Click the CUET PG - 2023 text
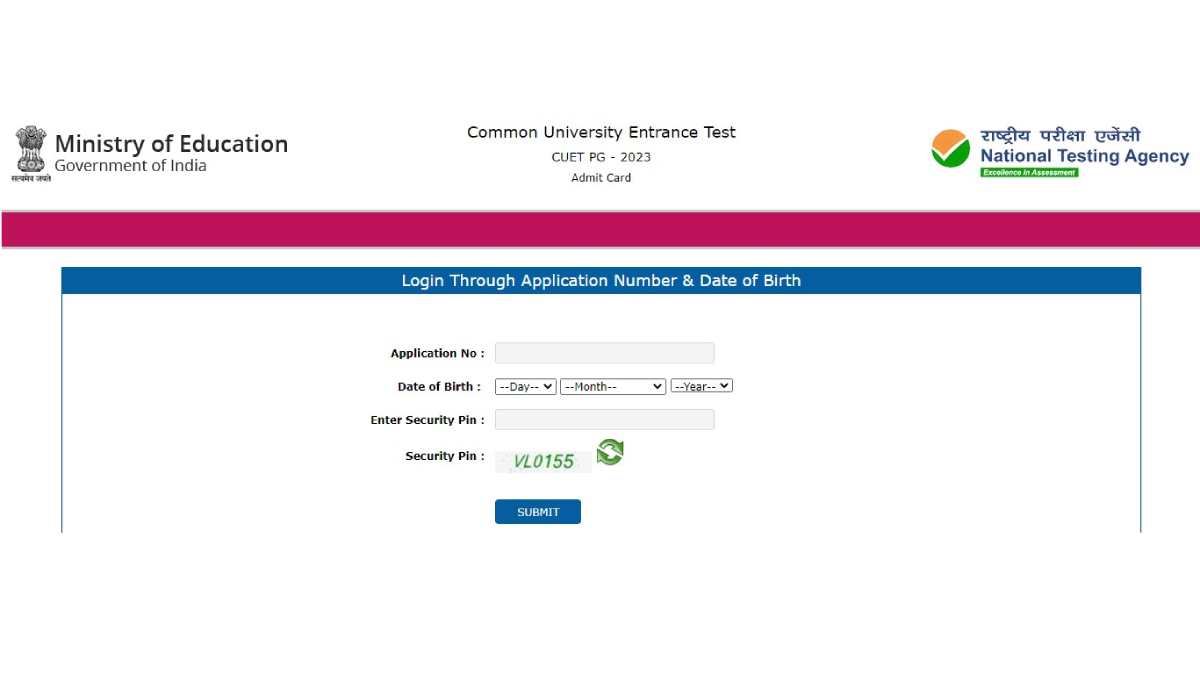 pyautogui.click(x=601, y=156)
